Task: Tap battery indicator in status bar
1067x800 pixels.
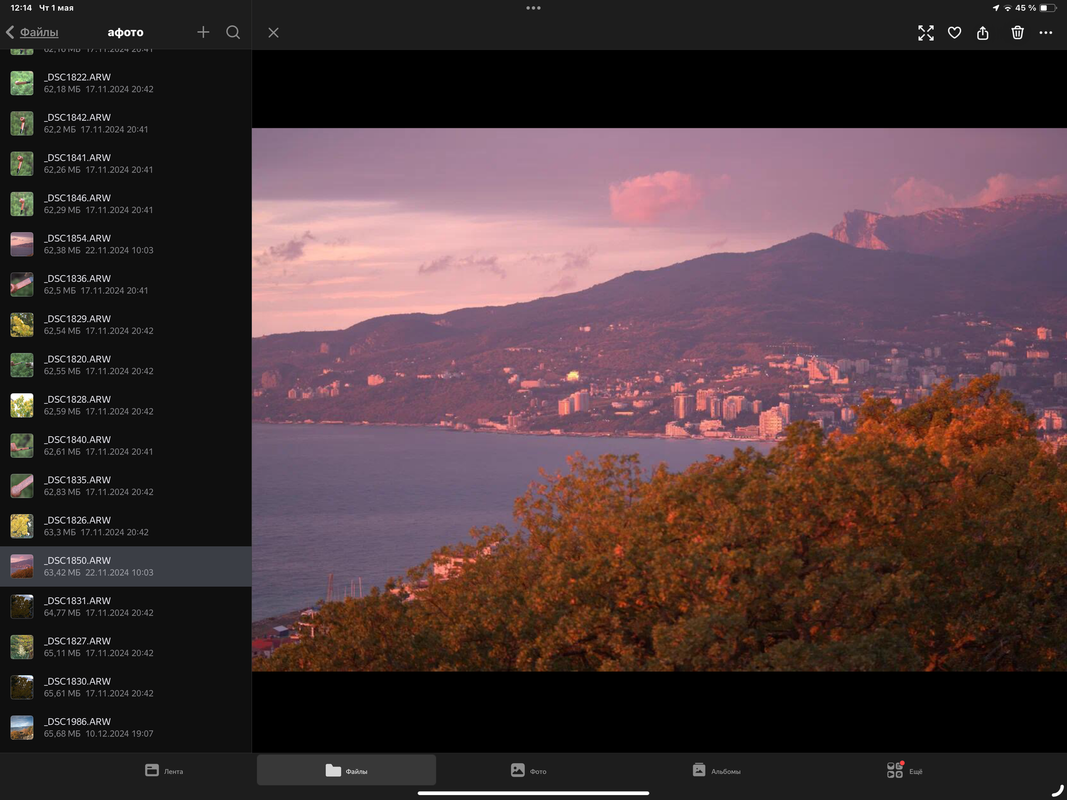Action: click(1049, 8)
